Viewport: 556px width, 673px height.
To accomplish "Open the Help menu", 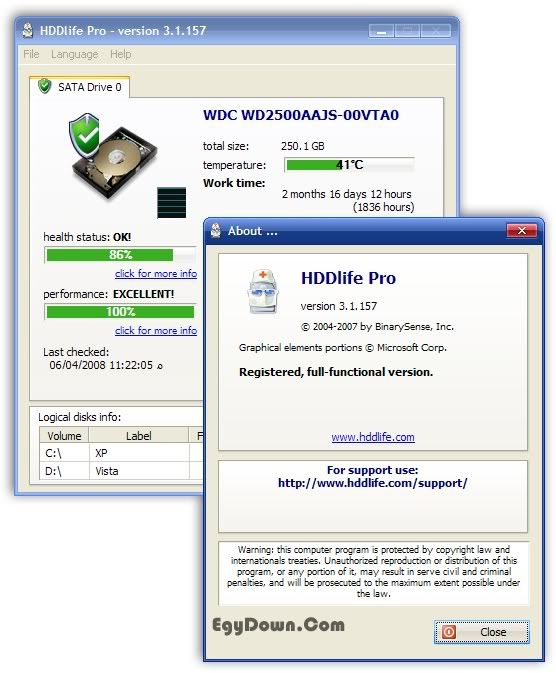I will click(x=121, y=54).
